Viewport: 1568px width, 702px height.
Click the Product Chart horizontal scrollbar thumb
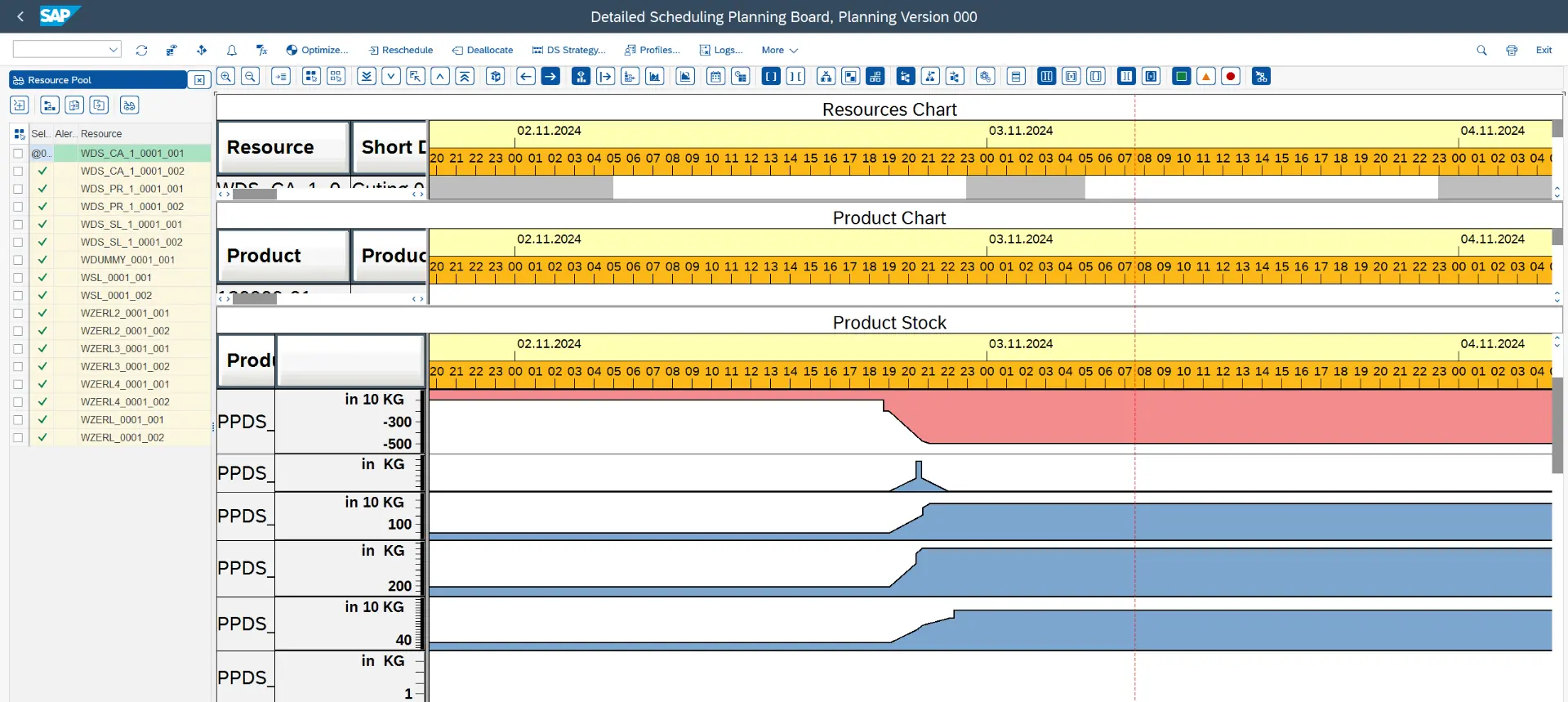click(254, 299)
